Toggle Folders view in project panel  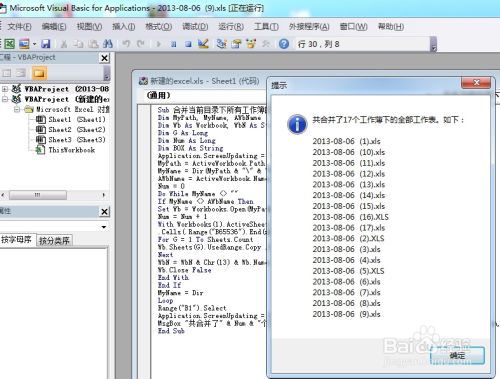pyautogui.click(x=39, y=73)
